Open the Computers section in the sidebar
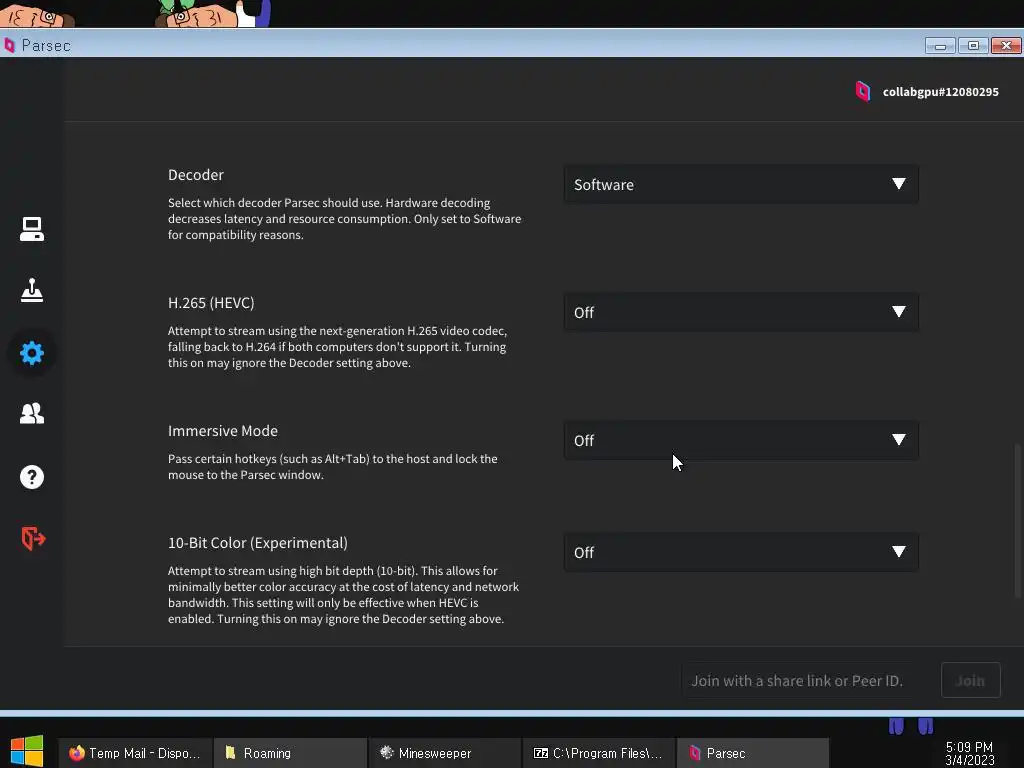Screen dimensions: 1024x768 click(x=31, y=229)
